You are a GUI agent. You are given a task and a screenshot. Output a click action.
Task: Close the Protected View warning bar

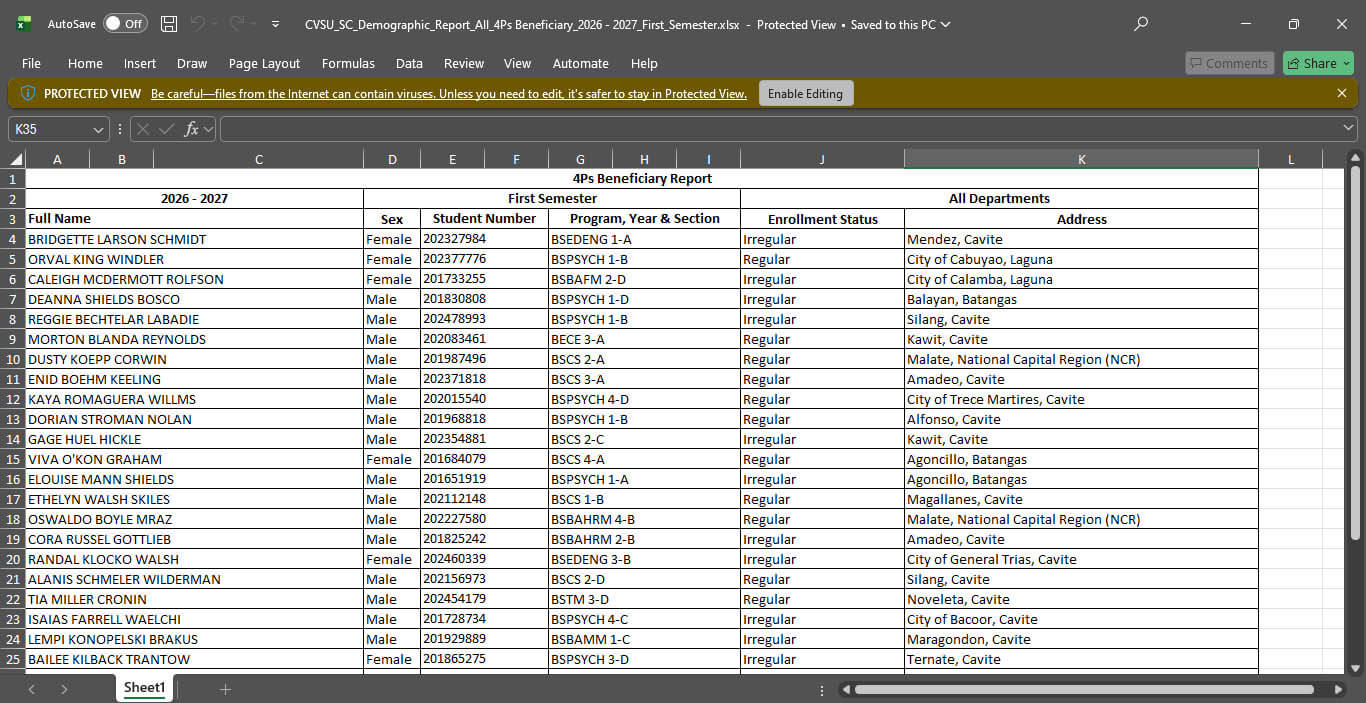pos(1342,93)
